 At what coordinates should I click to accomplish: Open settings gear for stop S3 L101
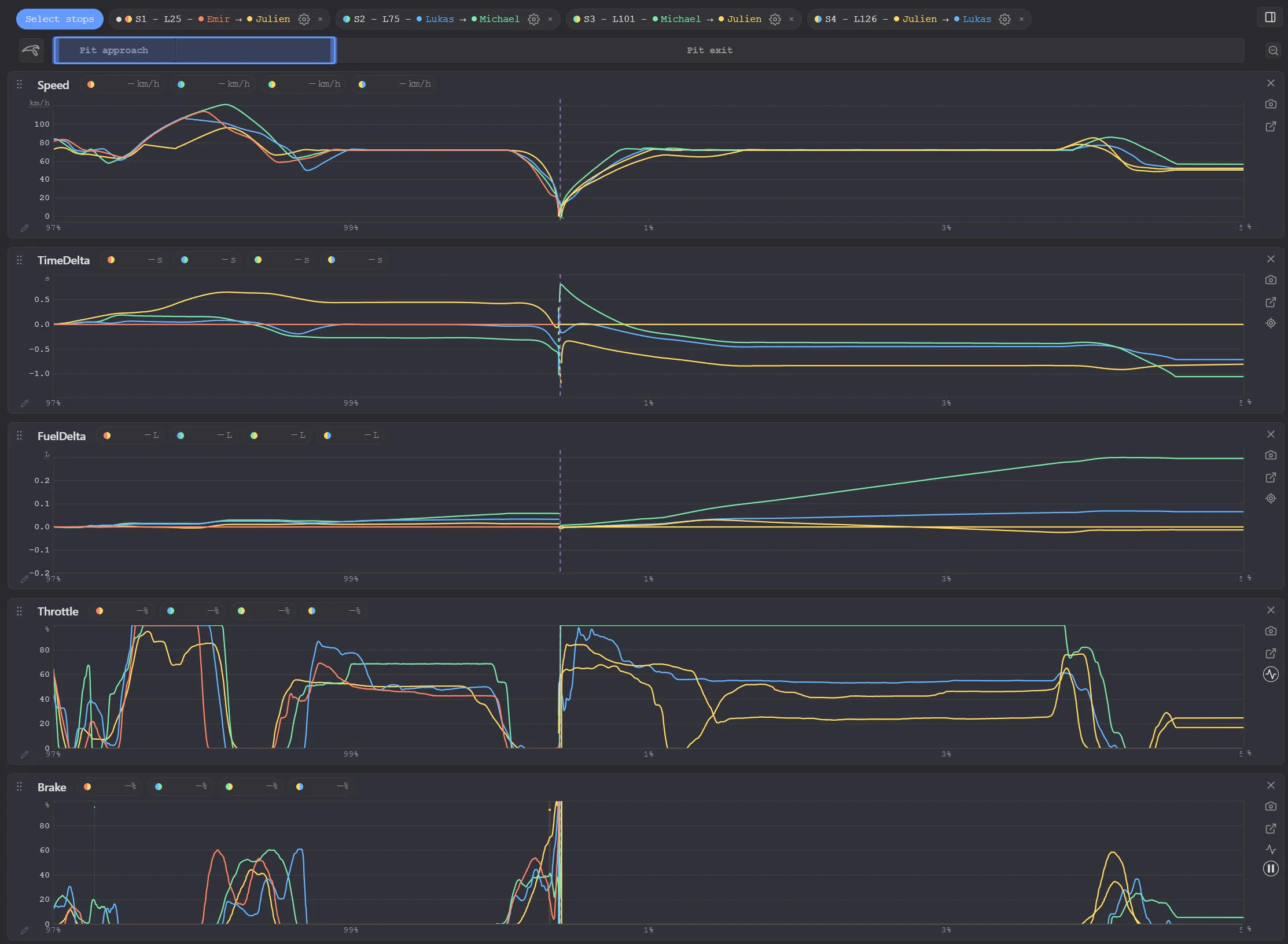(x=775, y=19)
